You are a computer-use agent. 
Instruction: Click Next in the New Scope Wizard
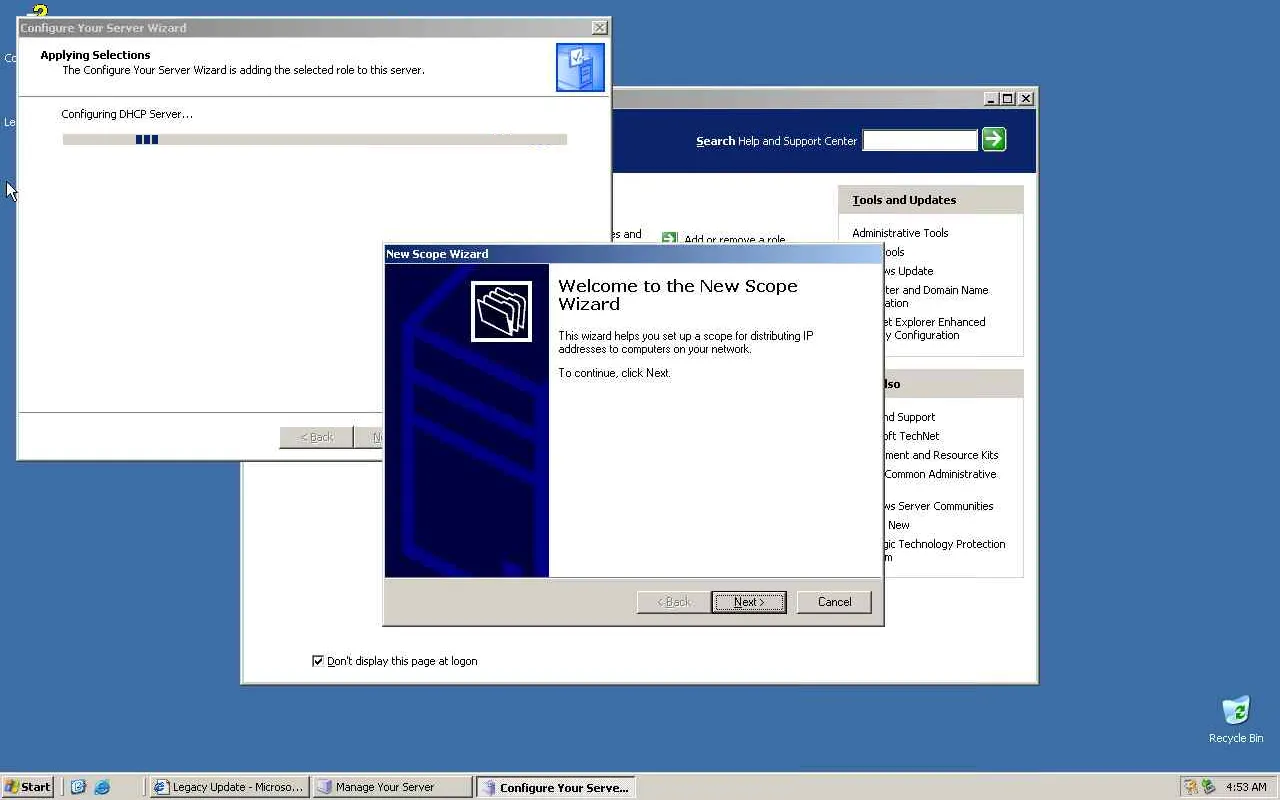point(748,602)
